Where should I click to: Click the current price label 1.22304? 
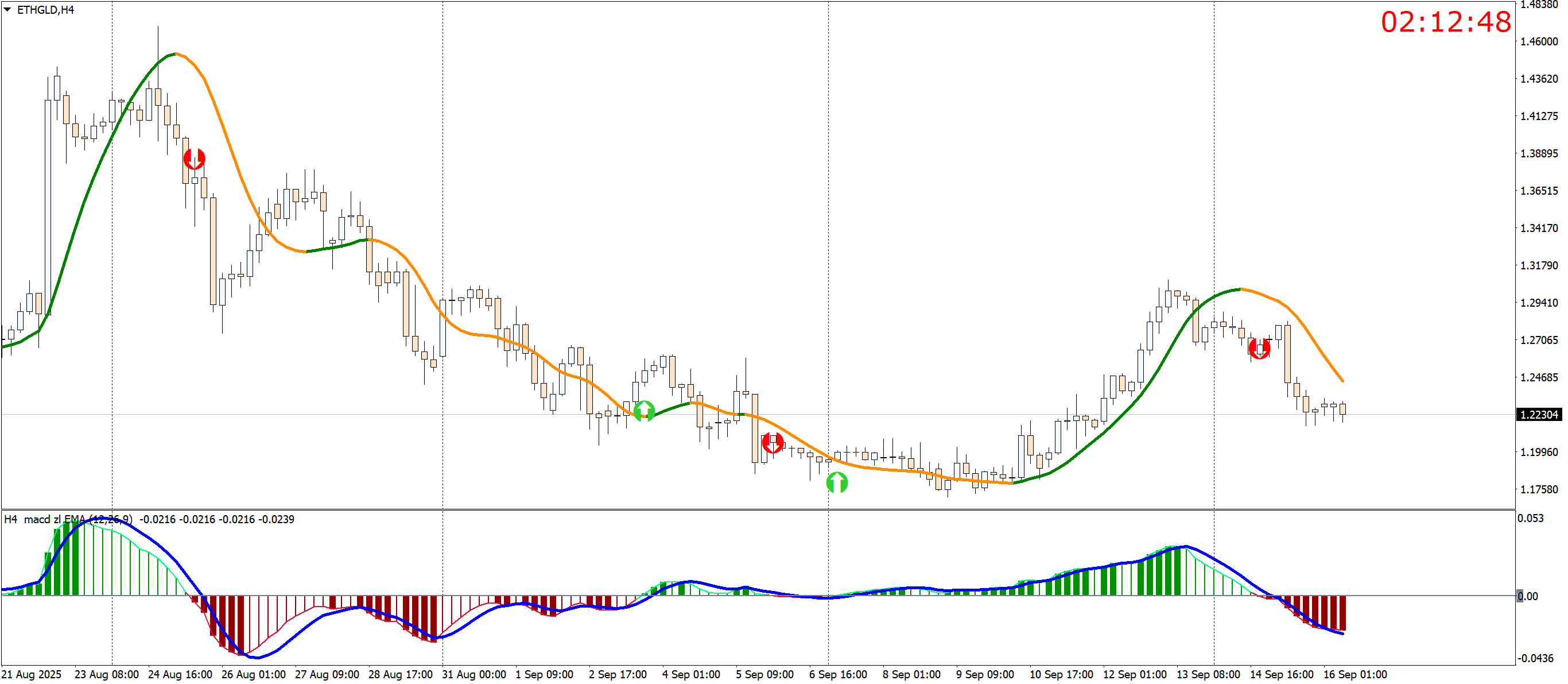1539,415
